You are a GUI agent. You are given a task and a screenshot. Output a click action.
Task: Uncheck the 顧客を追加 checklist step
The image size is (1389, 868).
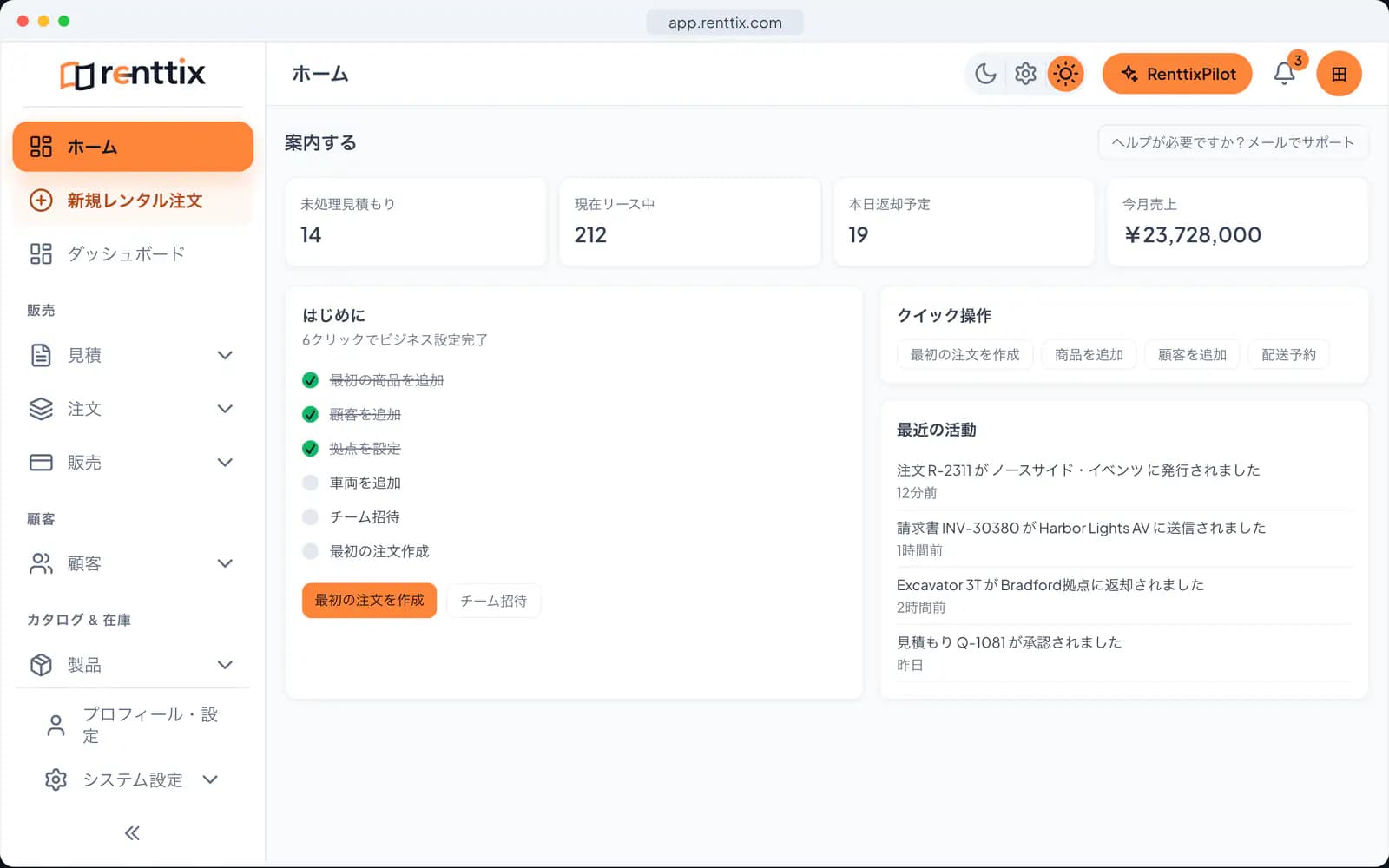click(310, 414)
